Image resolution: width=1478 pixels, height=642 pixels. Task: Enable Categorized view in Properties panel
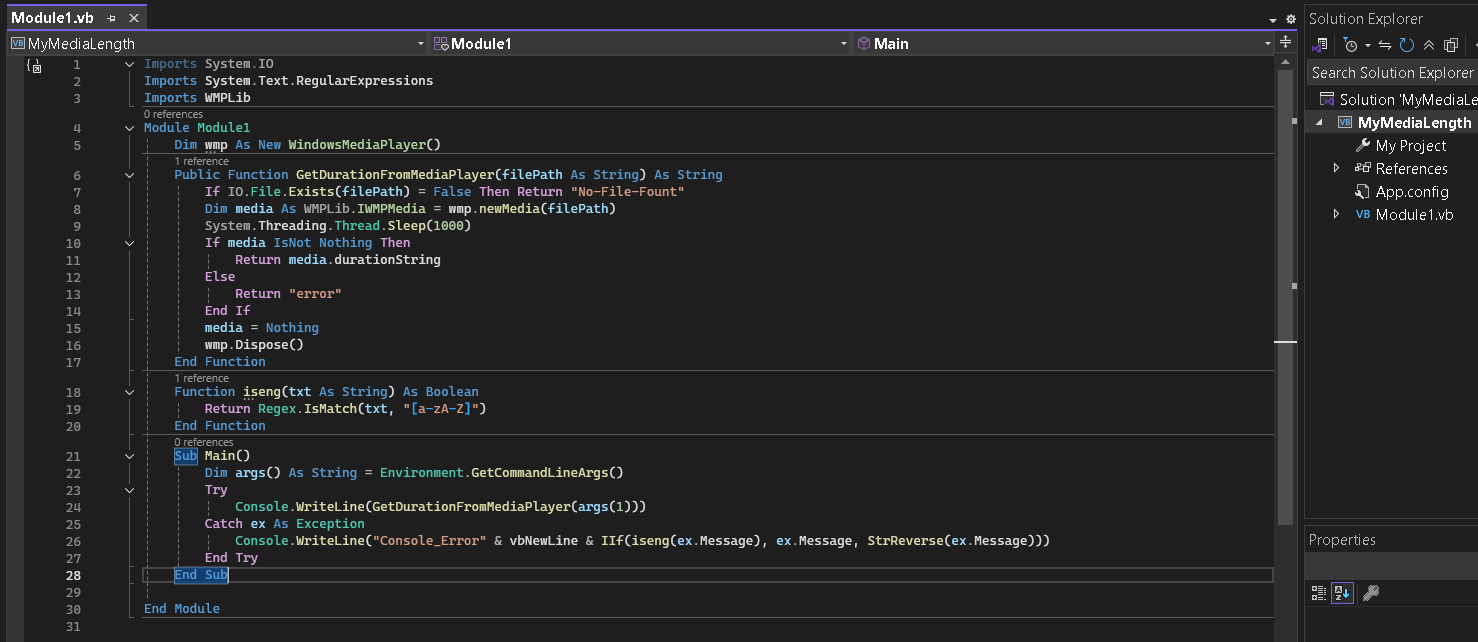pyautogui.click(x=1319, y=593)
